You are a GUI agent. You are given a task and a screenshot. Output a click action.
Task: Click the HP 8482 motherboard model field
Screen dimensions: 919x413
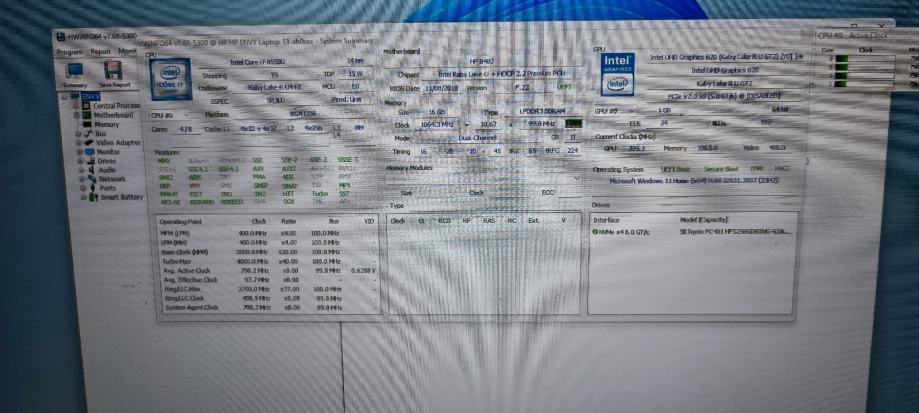(481, 61)
